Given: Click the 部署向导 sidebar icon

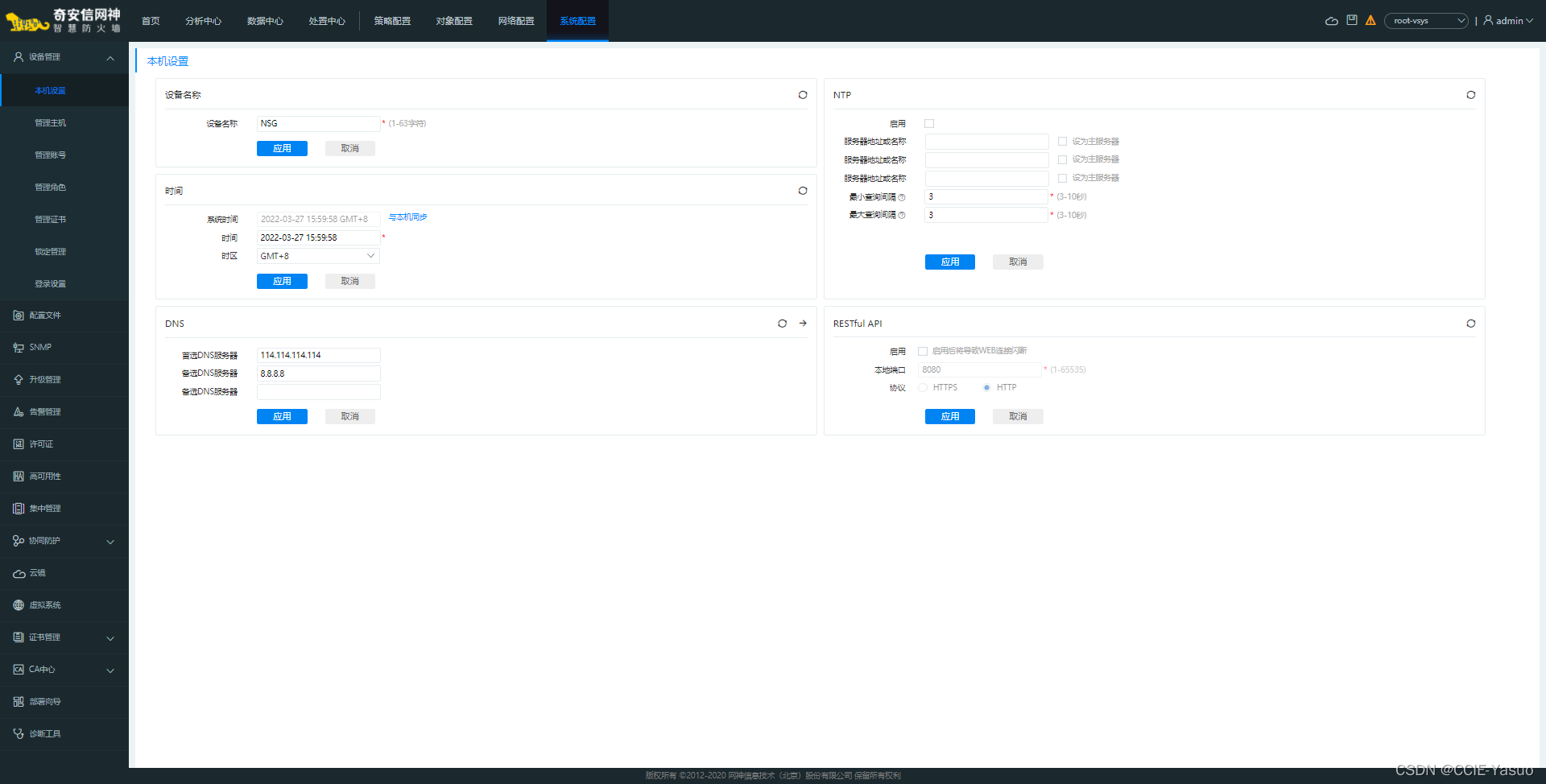Looking at the screenshot, I should 19,702.
